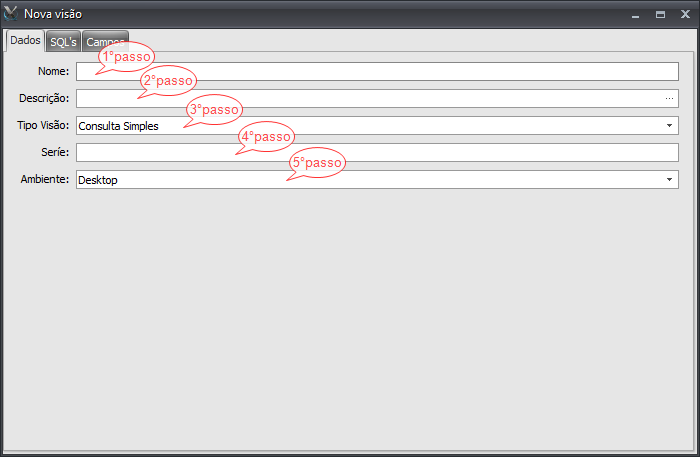The image size is (700, 457).
Task: Close the Nova visão window
Action: [x=685, y=14]
